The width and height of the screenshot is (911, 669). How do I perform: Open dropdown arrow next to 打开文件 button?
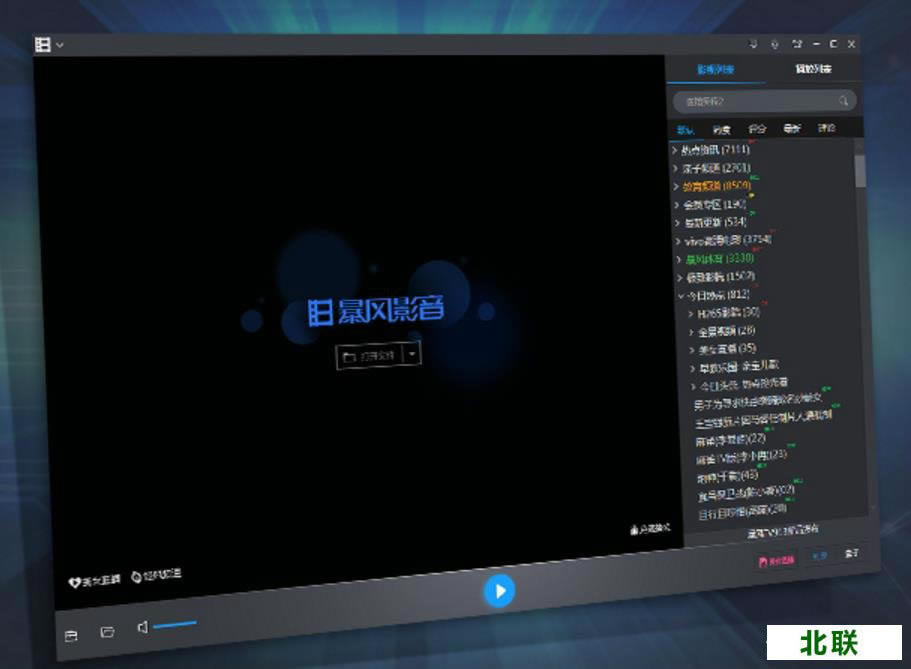click(x=414, y=354)
